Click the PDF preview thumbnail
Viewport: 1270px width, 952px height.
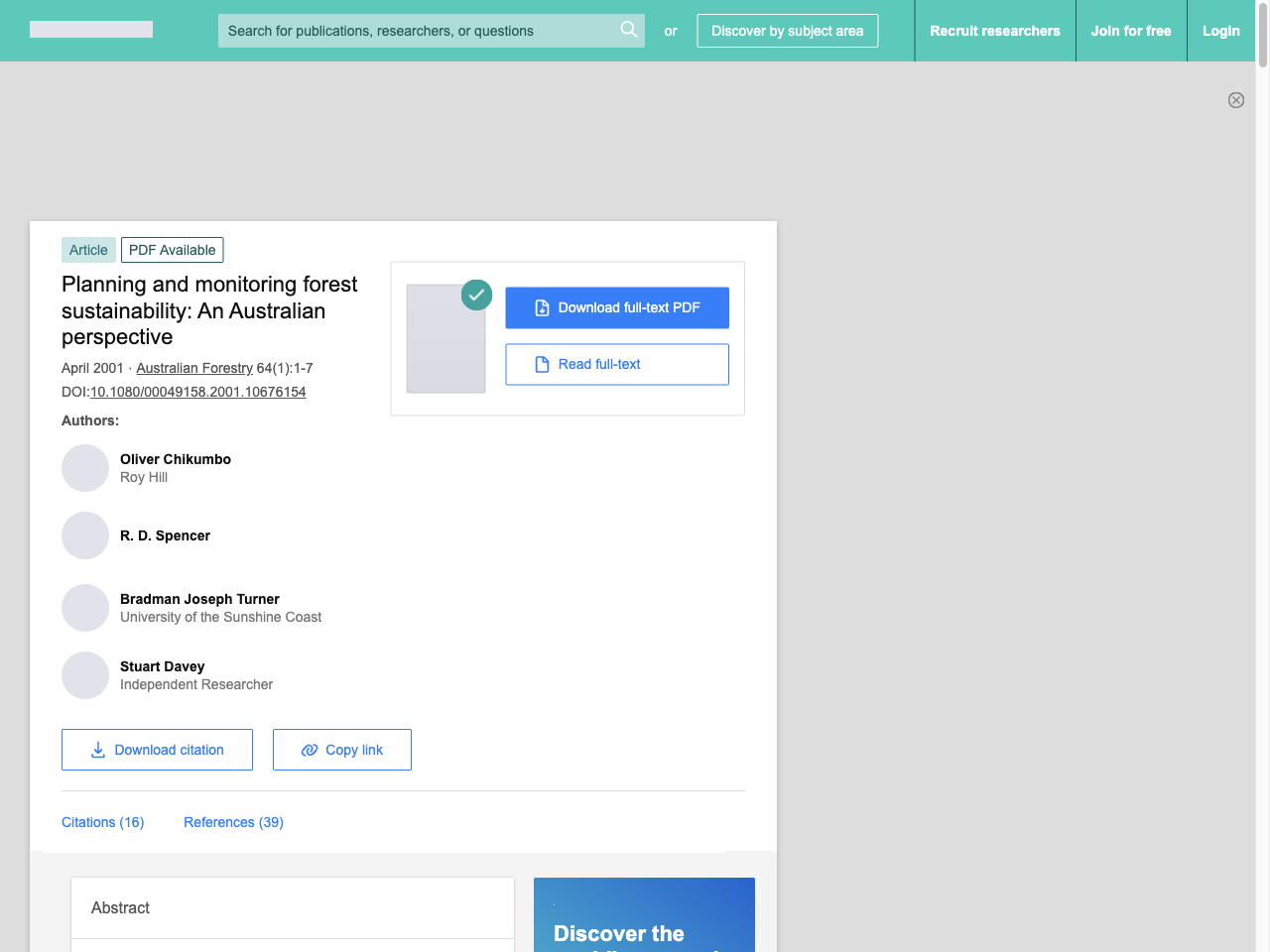click(445, 338)
